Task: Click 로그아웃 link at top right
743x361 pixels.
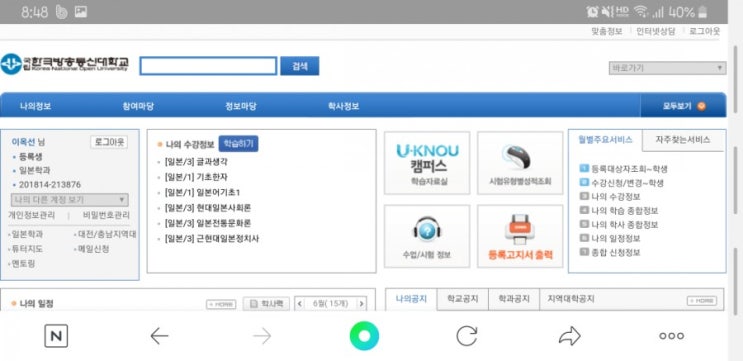Action: 705,32
